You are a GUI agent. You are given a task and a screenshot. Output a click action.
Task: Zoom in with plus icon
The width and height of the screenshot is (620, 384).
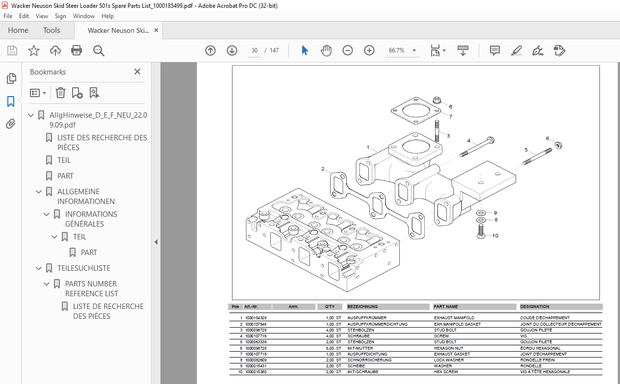tap(369, 51)
